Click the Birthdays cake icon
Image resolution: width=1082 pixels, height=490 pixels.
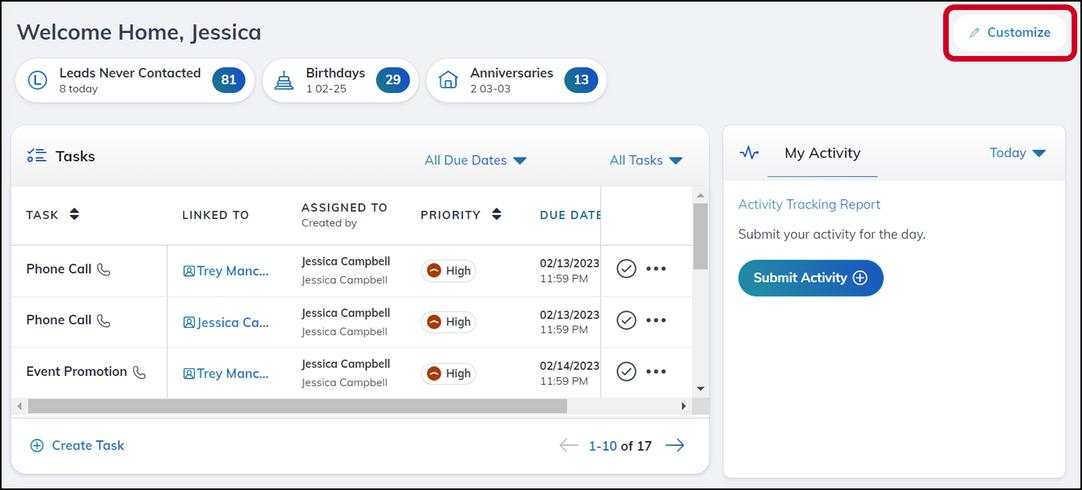click(284, 80)
